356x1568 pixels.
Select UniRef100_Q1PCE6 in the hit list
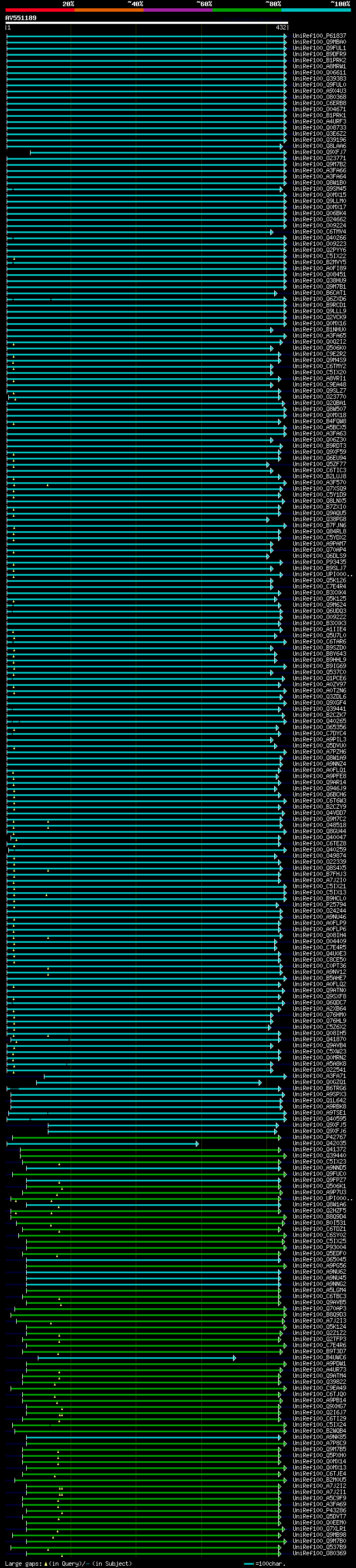319,679
